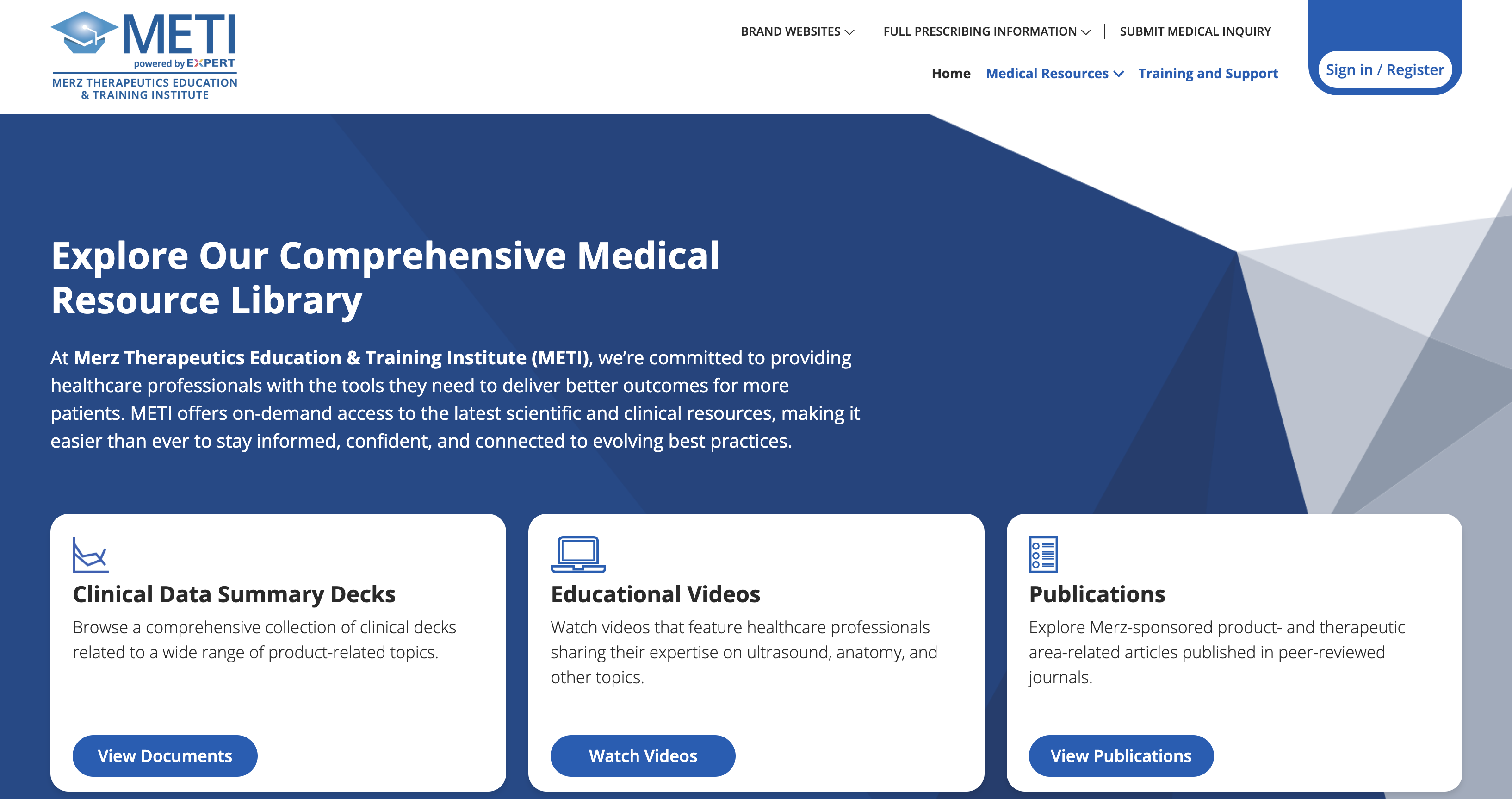This screenshot has width=1512, height=799.
Task: Click the Publications document list icon
Action: 1043,554
